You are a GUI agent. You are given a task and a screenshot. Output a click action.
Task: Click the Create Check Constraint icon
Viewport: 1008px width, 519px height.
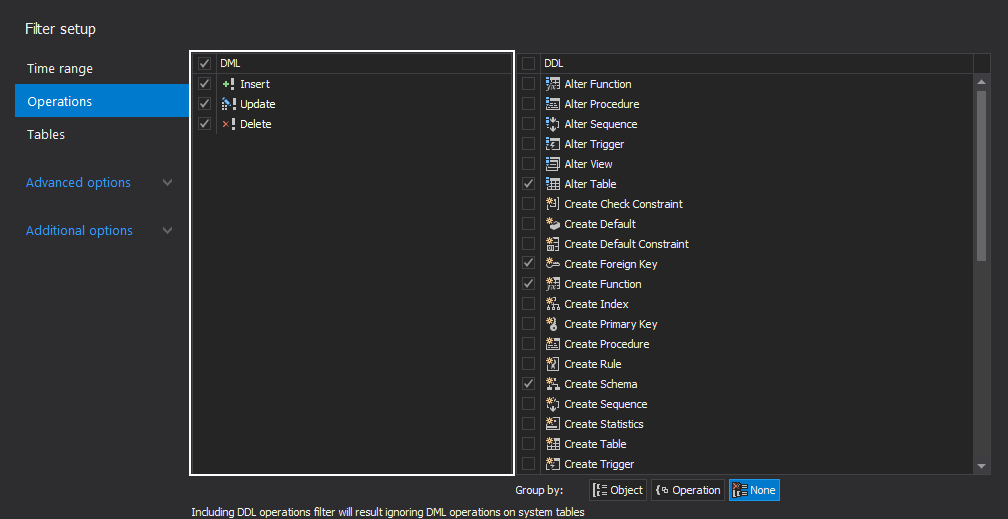[x=552, y=204]
